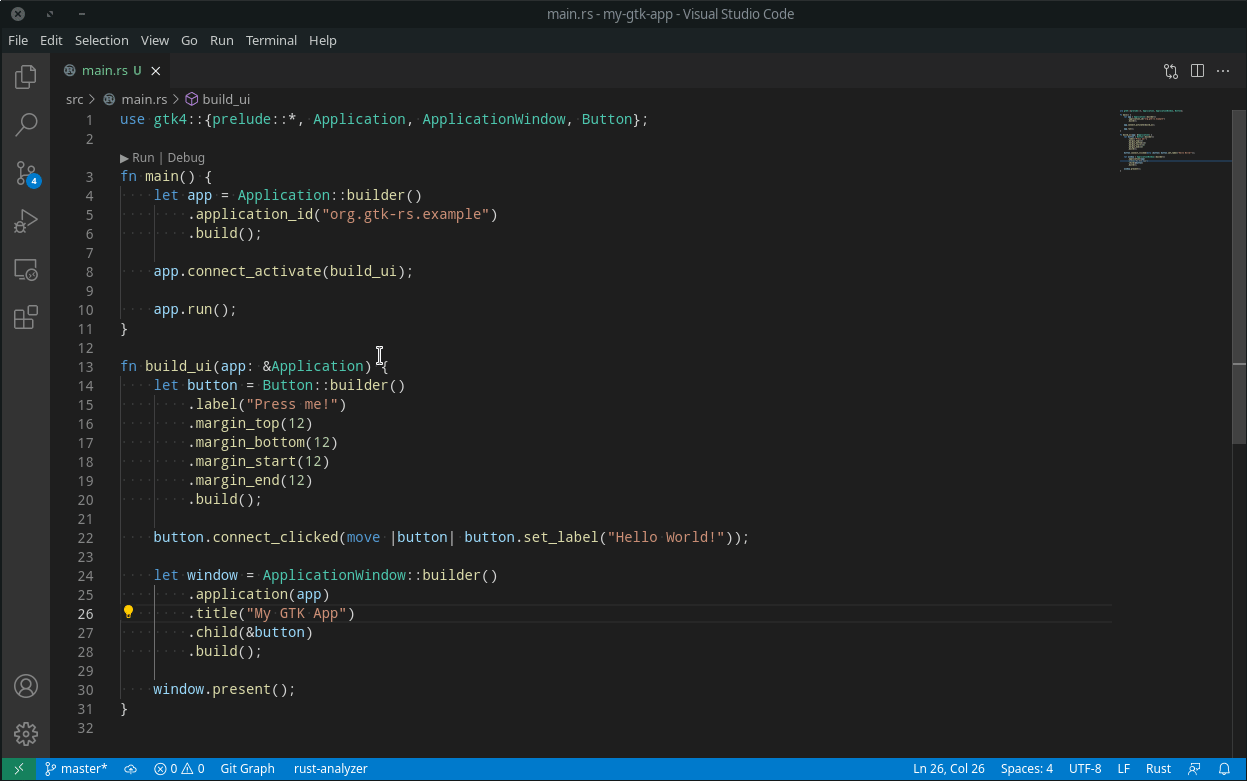Image resolution: width=1247 pixels, height=781 pixels.
Task: Click connect_clicked on line 22
Action: (275, 538)
